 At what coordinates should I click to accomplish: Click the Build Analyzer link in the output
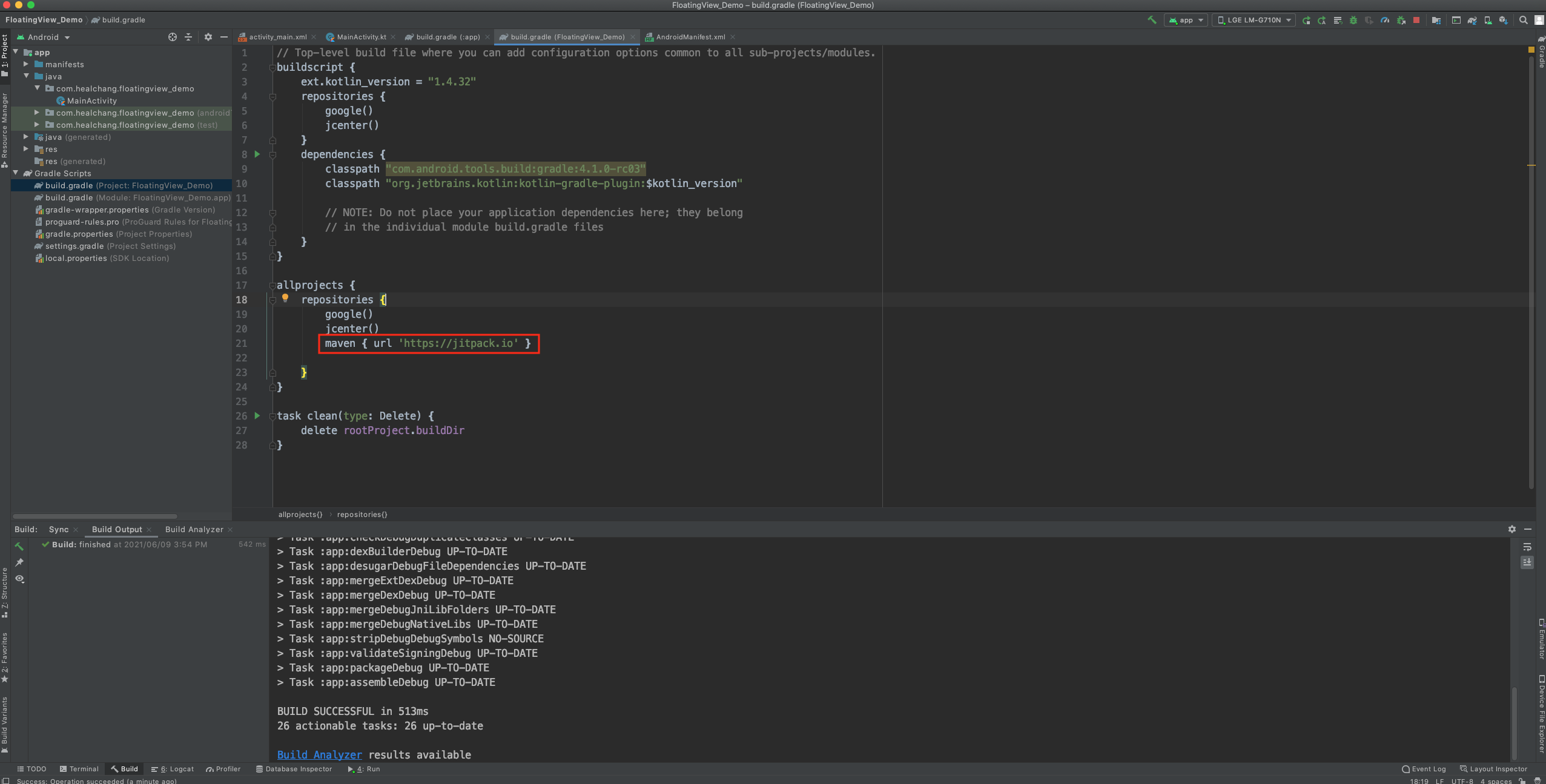tap(319, 754)
